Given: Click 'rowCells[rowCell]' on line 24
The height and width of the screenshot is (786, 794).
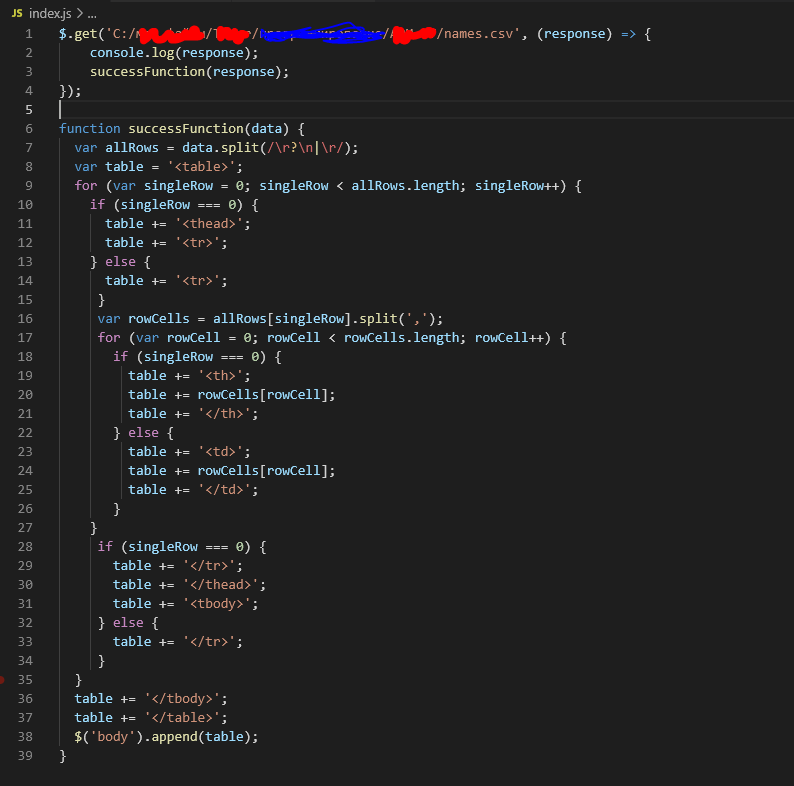Looking at the screenshot, I should (262, 470).
